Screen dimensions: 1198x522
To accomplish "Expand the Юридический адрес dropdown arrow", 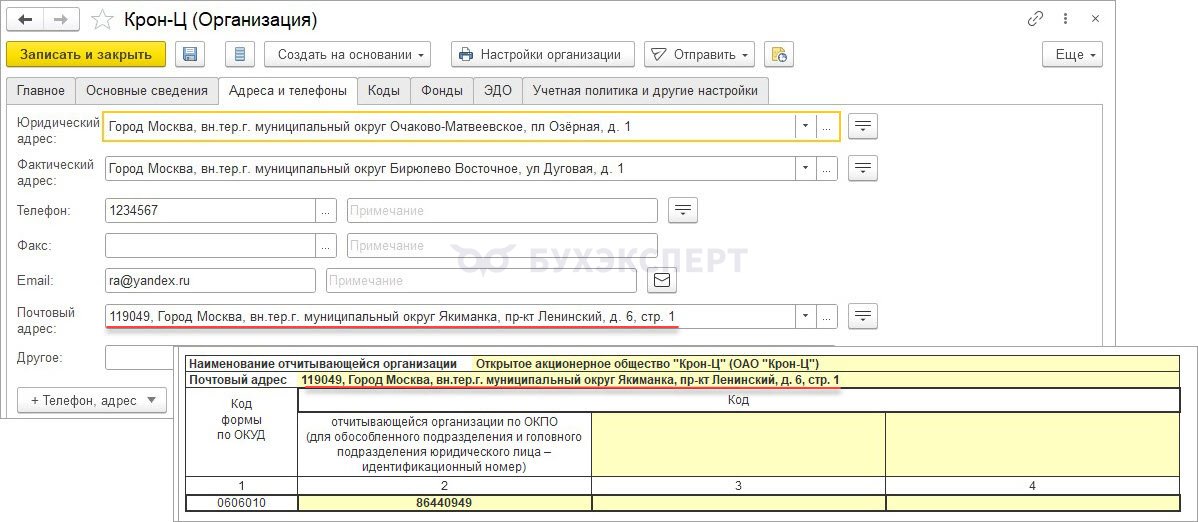I will click(805, 127).
